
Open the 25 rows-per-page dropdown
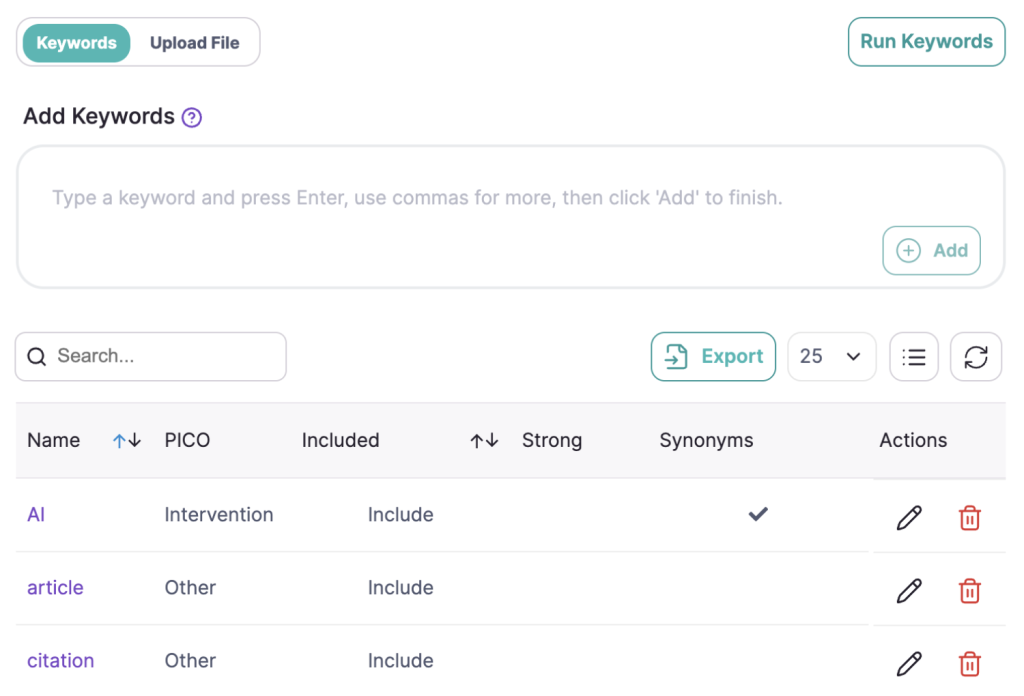click(x=832, y=357)
